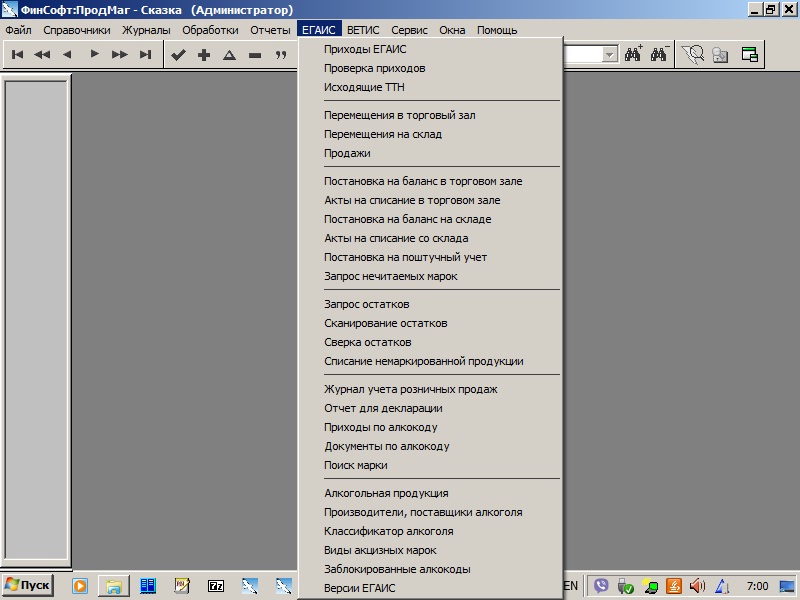800x600 pixels.
Task: Jump to the last record in toolbar
Action: 145,55
